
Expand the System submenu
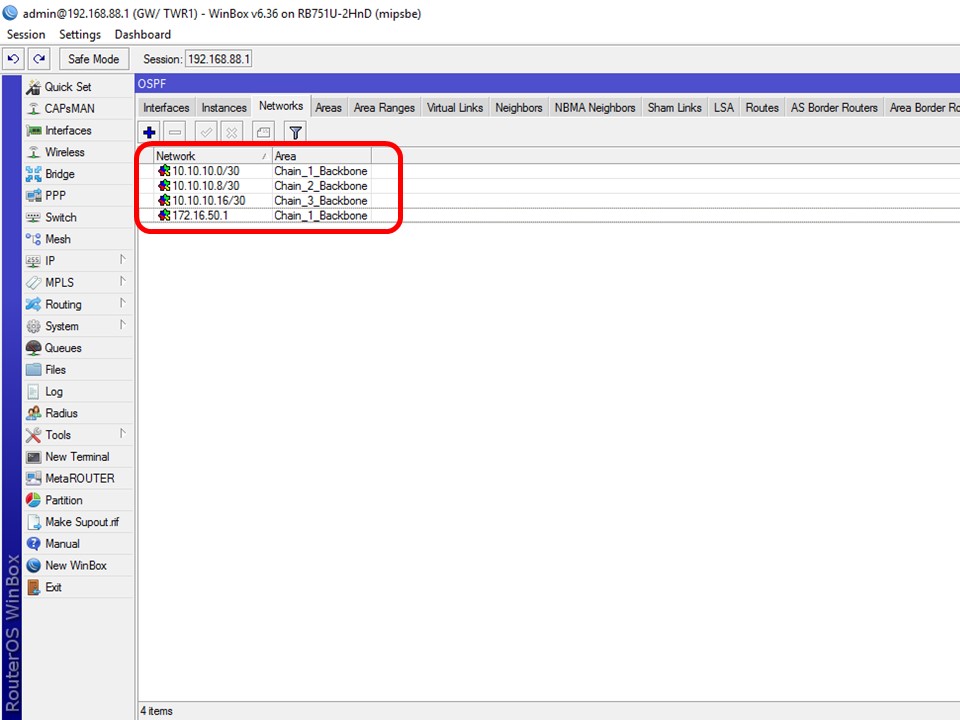tap(78, 326)
